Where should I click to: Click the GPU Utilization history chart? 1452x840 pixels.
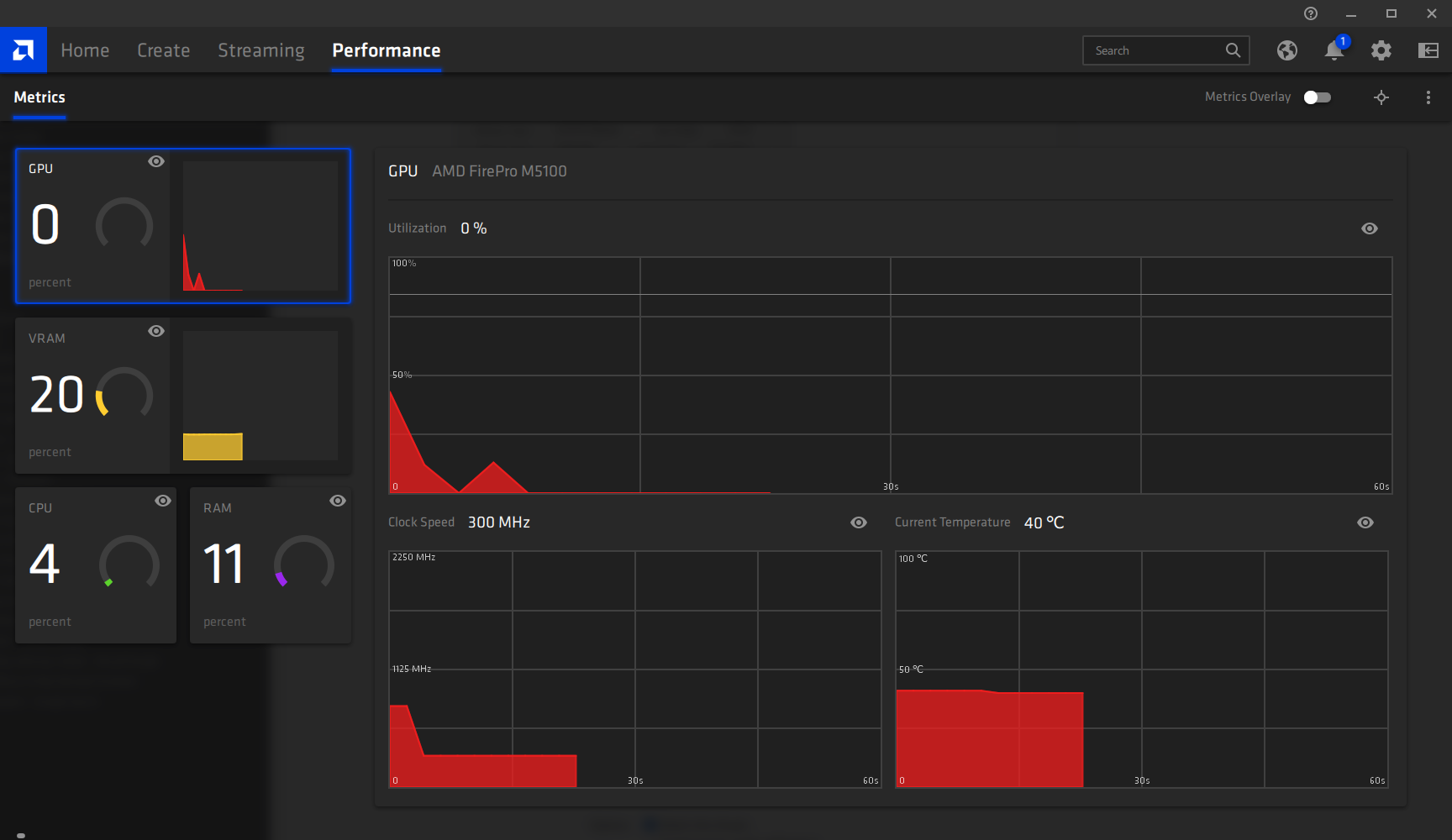890,375
